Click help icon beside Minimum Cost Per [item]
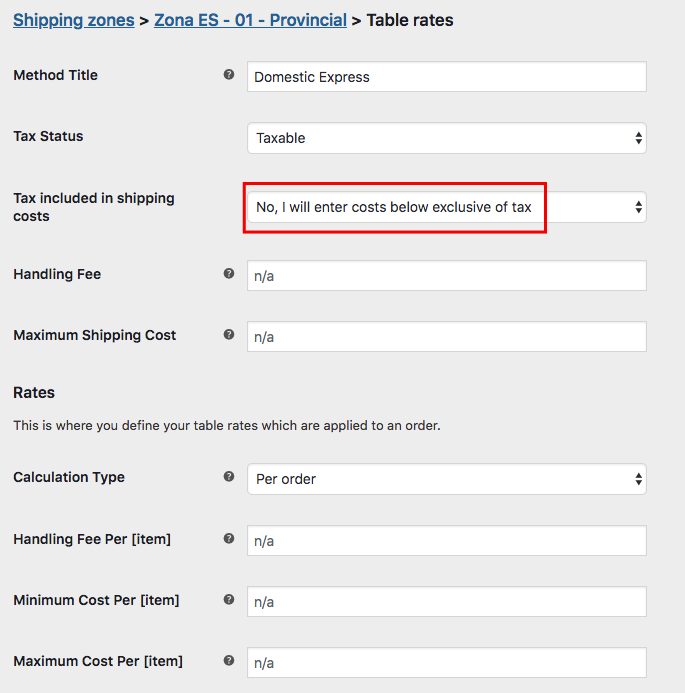The height and width of the screenshot is (693, 685). [x=229, y=600]
